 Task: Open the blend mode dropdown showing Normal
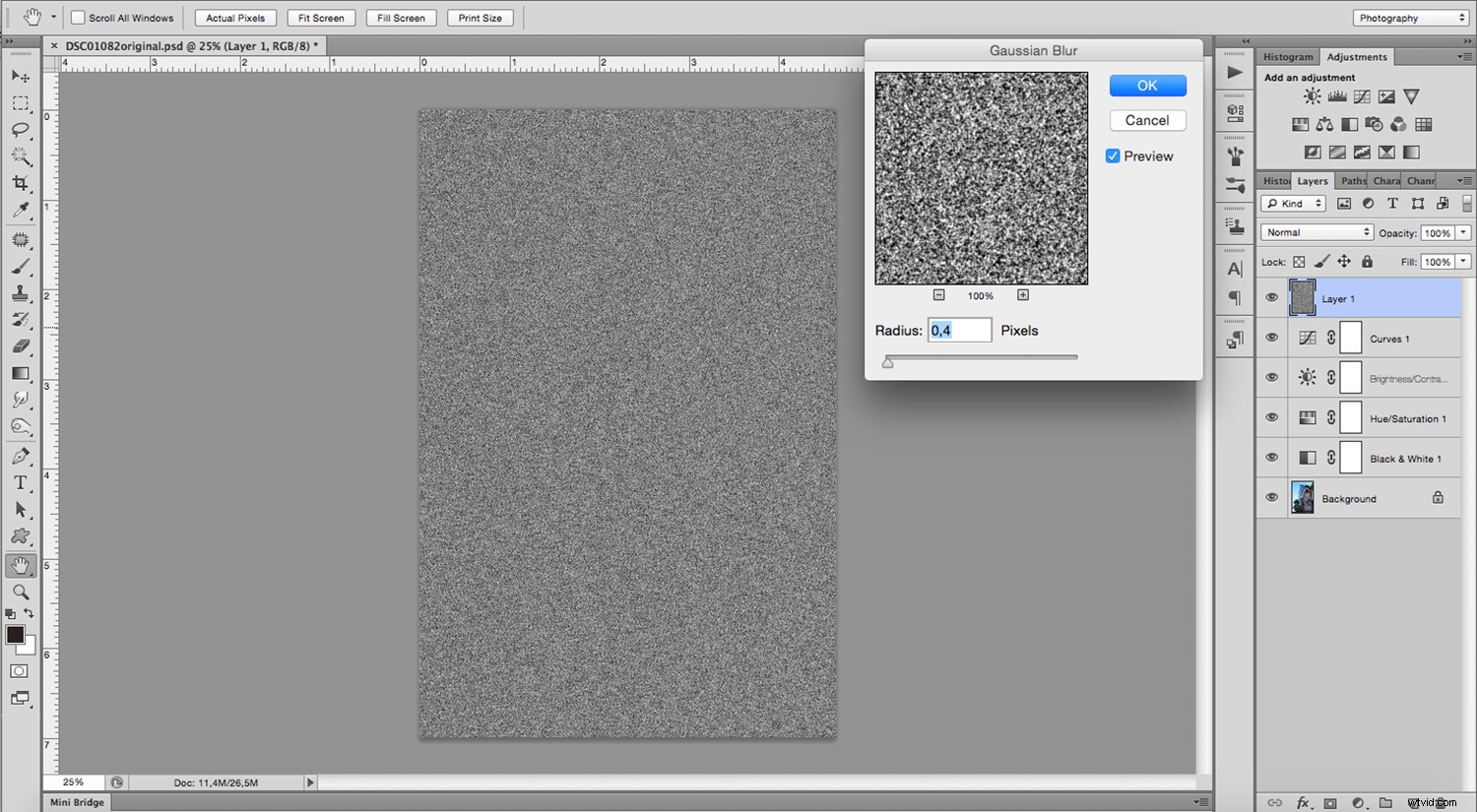pos(1316,231)
